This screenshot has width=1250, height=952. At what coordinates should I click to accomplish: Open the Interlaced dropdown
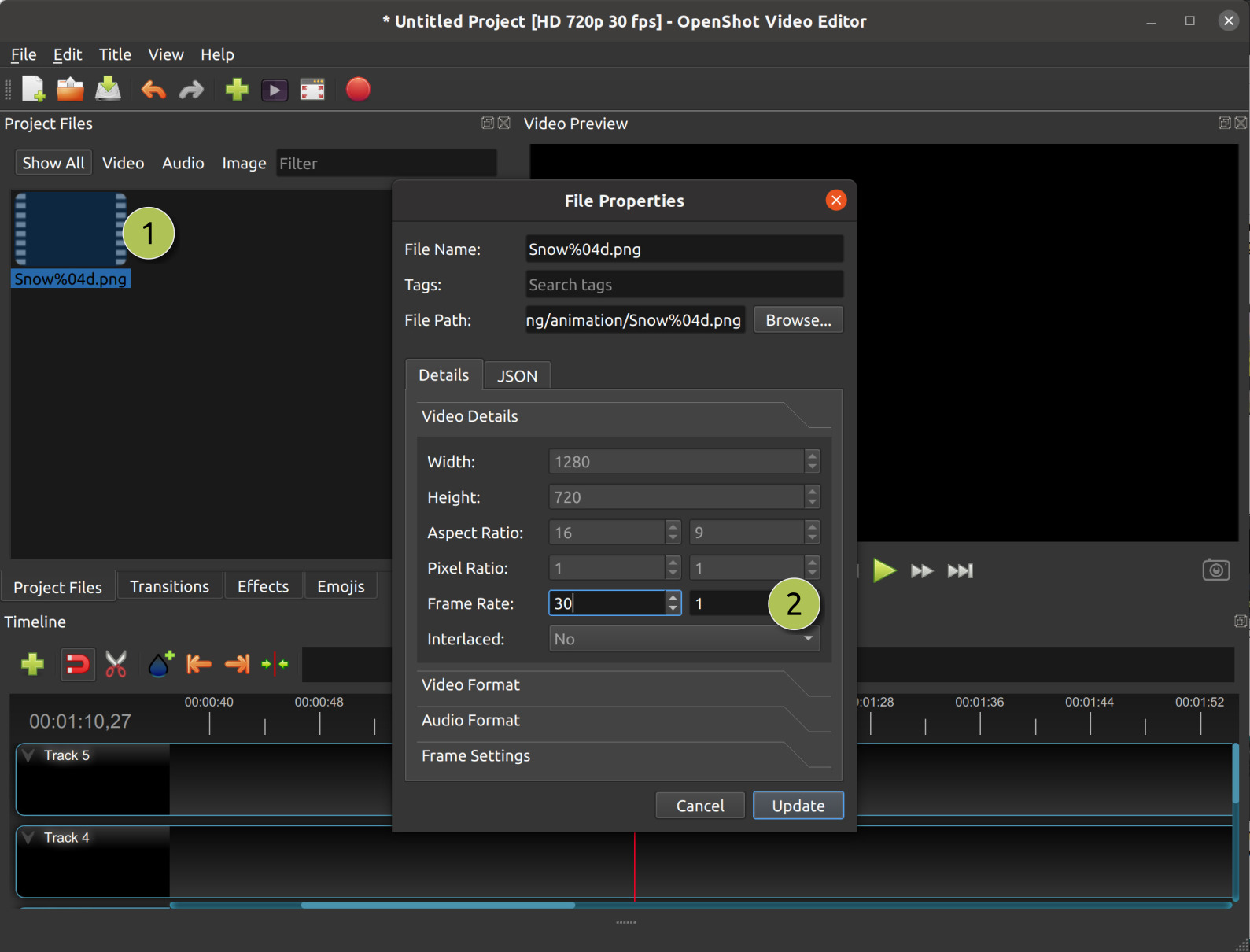coord(684,639)
